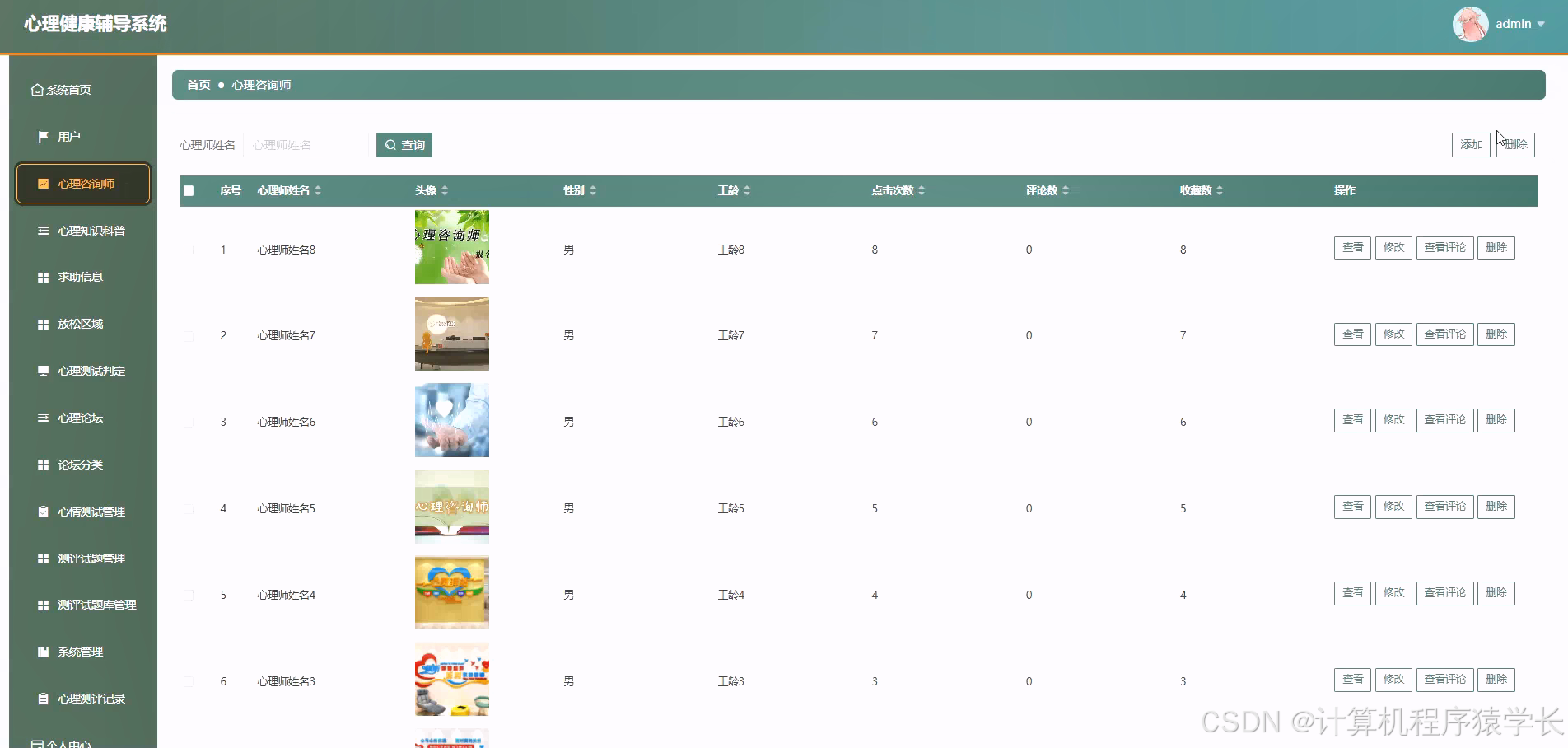Click the magnifier icon in 查询 button

pos(391,145)
